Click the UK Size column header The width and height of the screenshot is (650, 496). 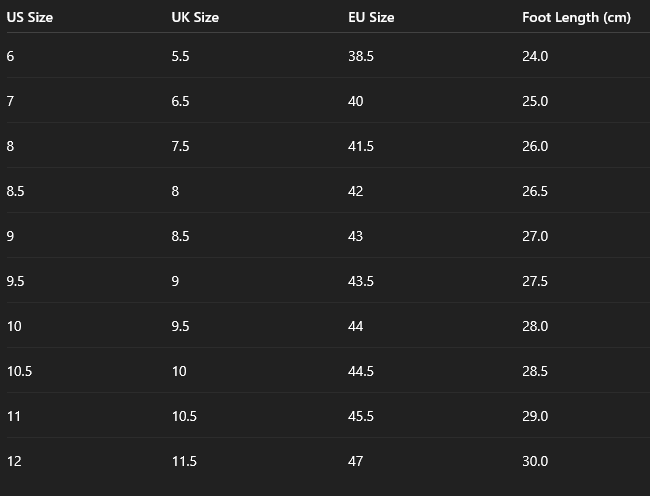tap(195, 17)
